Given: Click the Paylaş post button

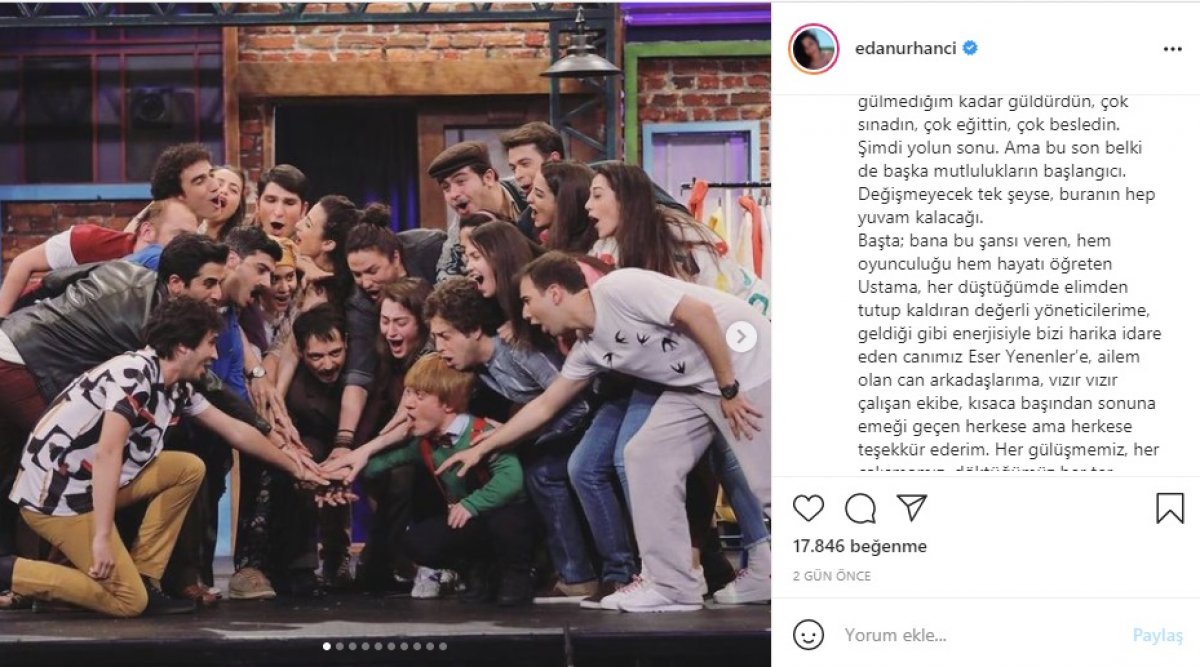Looking at the screenshot, I should [x=1157, y=635].
